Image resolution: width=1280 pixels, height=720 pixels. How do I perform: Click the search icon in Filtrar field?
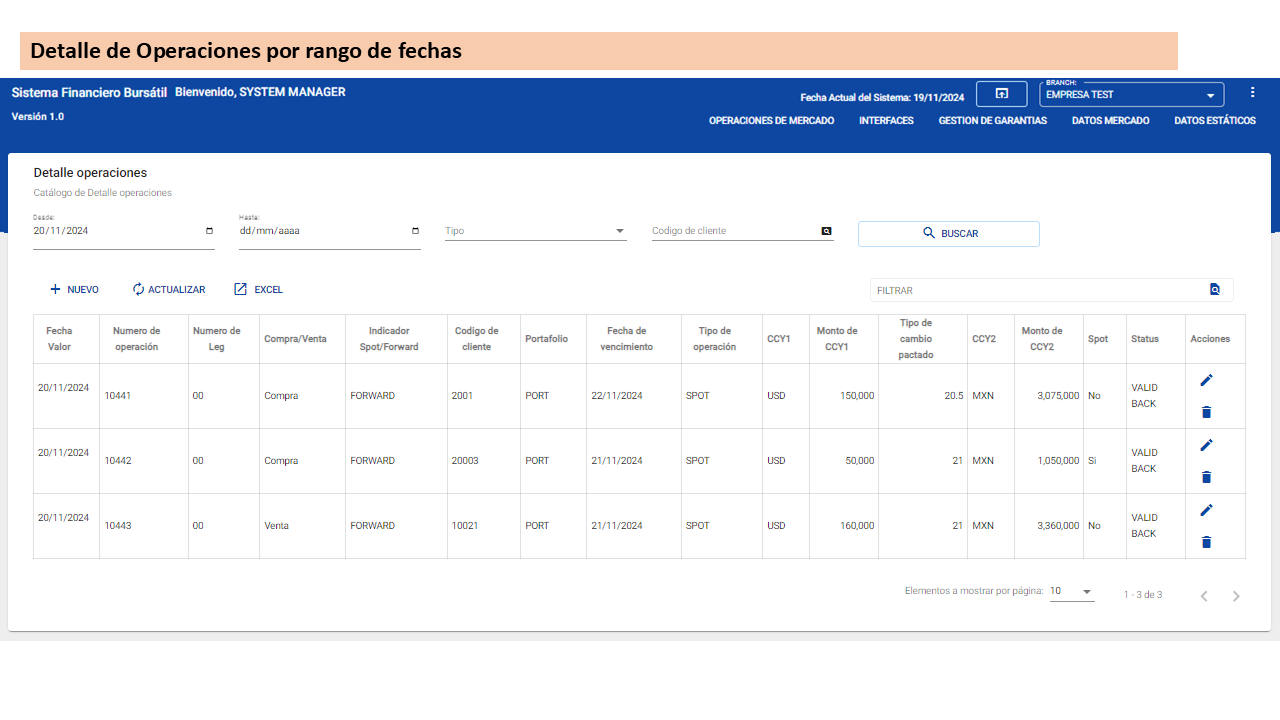point(1215,290)
